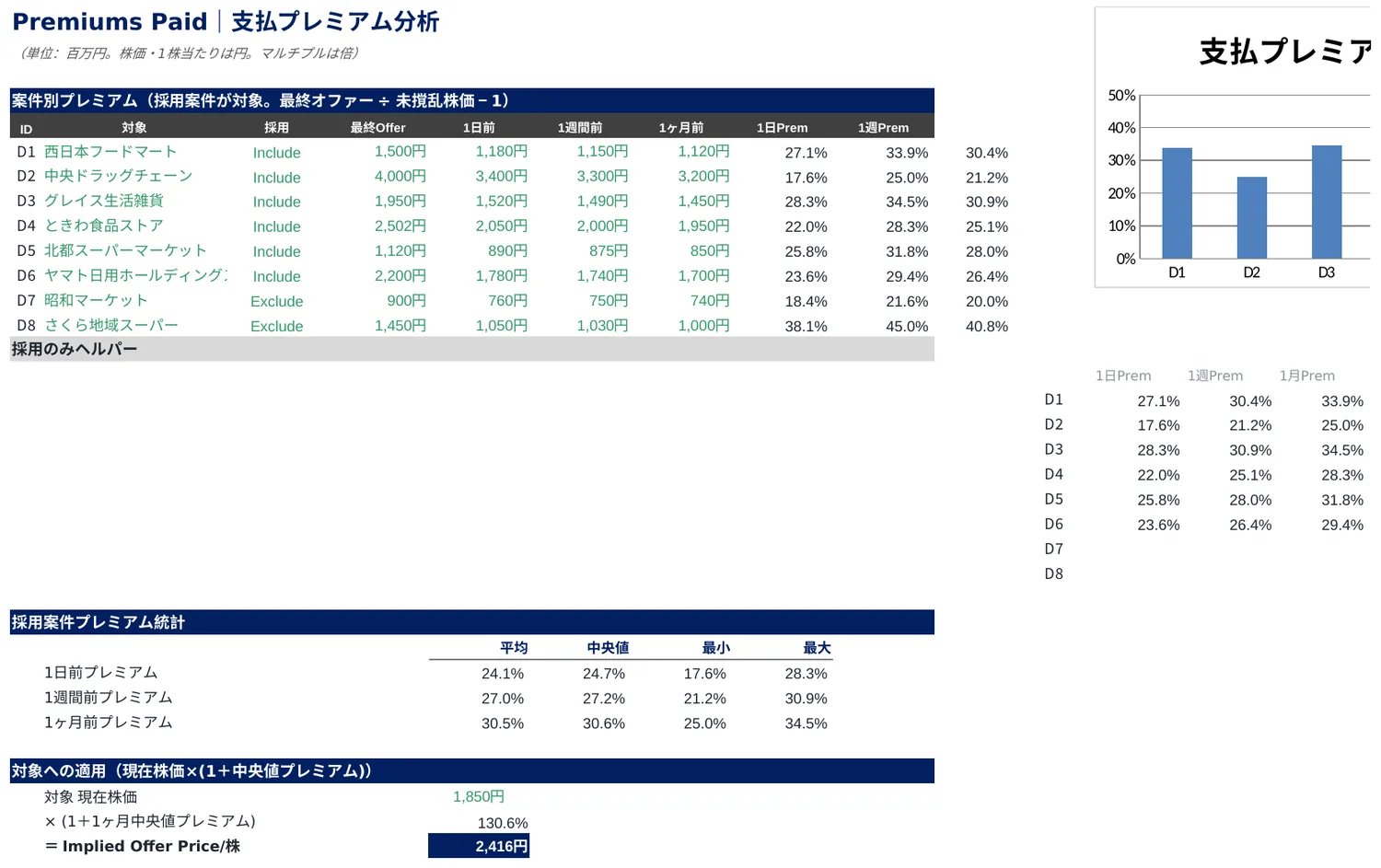Click the 最小 statistics column header
The image size is (1381, 868).
716,648
